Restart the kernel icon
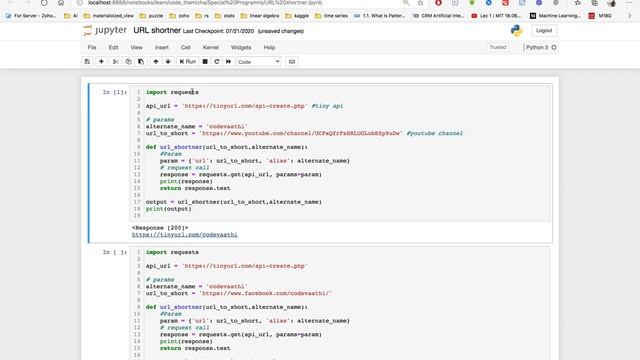The height and width of the screenshot is (360, 640). click(x=217, y=62)
